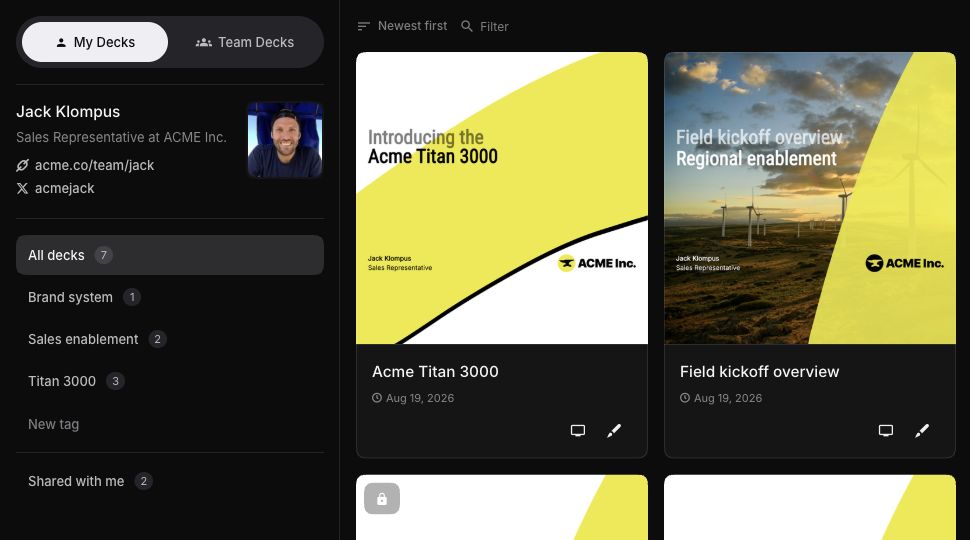Click Sales Representative at ACME Inc. text
Viewport: 970px width, 540px height.
121,137
